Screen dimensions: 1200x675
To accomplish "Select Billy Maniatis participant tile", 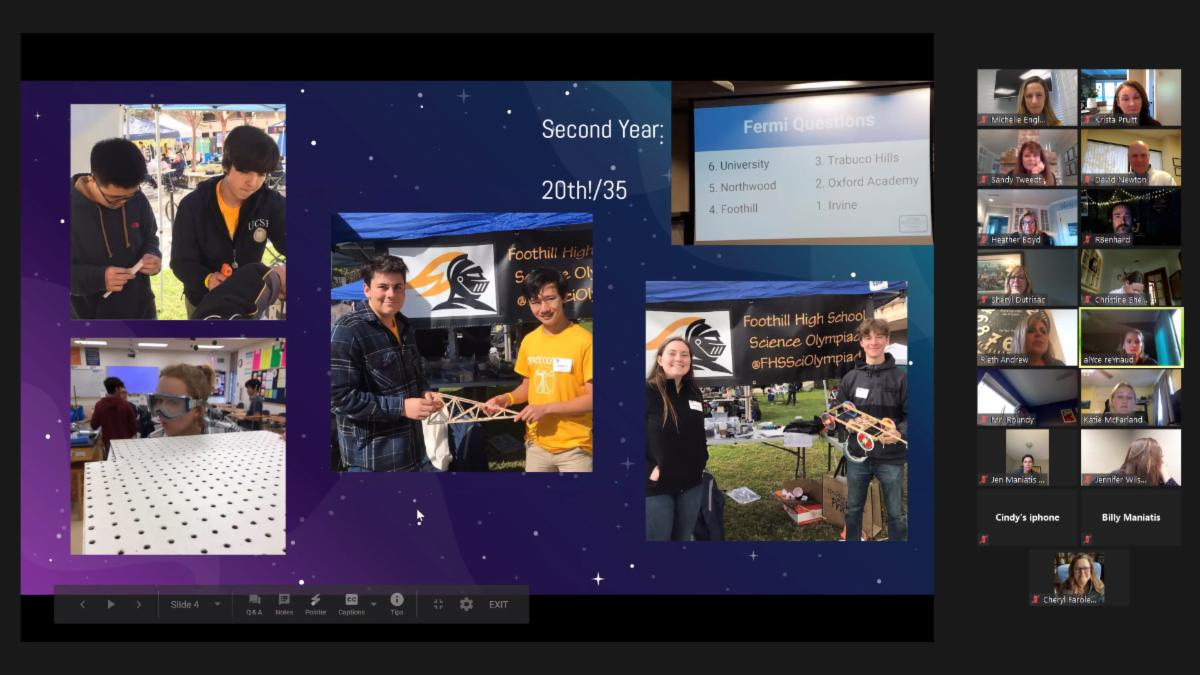I will coord(1131,517).
